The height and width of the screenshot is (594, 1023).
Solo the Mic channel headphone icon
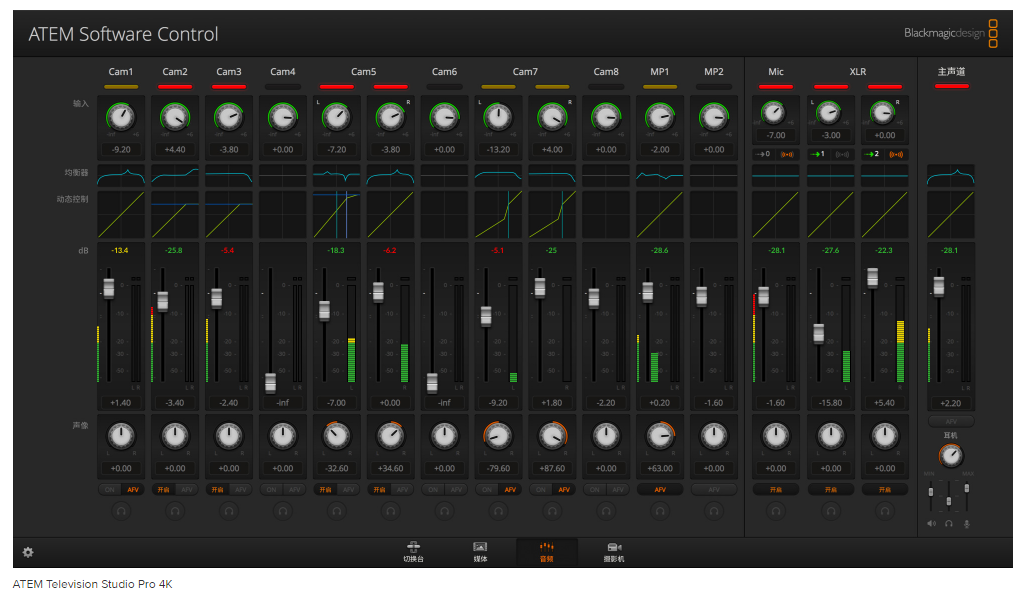(776, 511)
